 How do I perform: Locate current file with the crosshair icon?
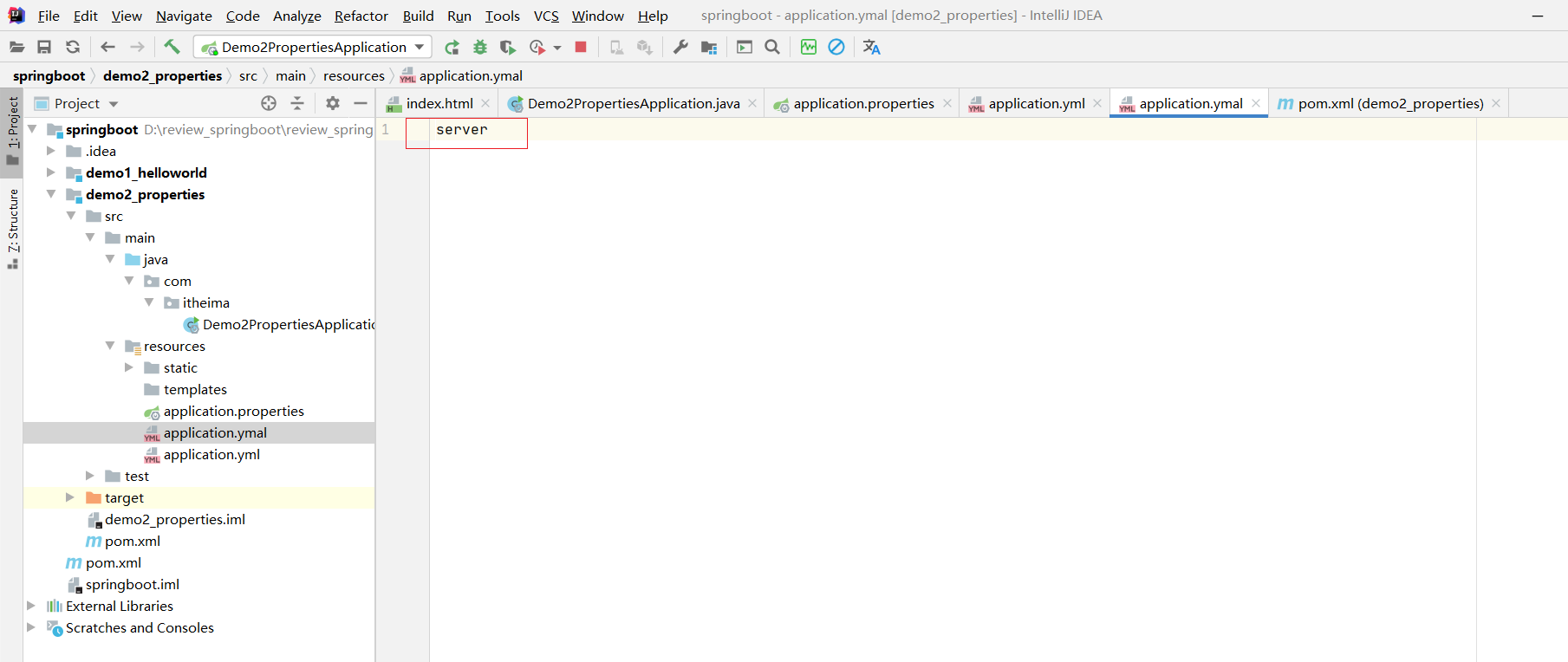[269, 104]
